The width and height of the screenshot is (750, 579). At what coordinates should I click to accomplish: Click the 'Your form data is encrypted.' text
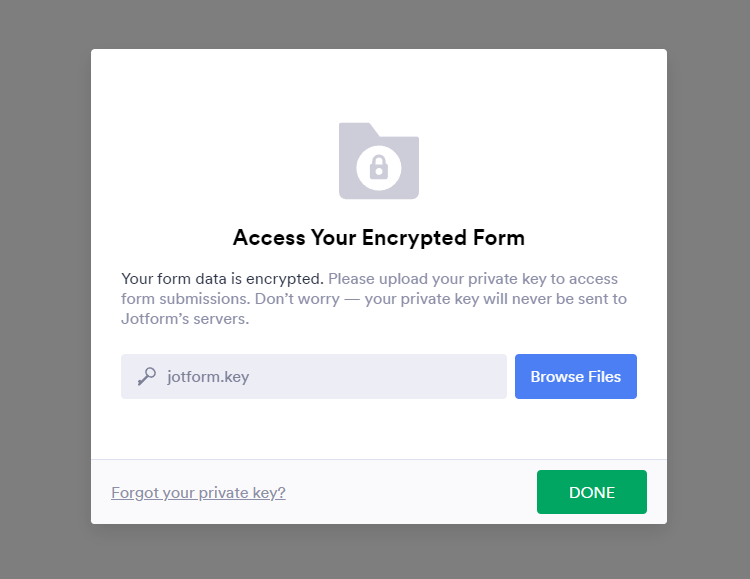(x=222, y=278)
